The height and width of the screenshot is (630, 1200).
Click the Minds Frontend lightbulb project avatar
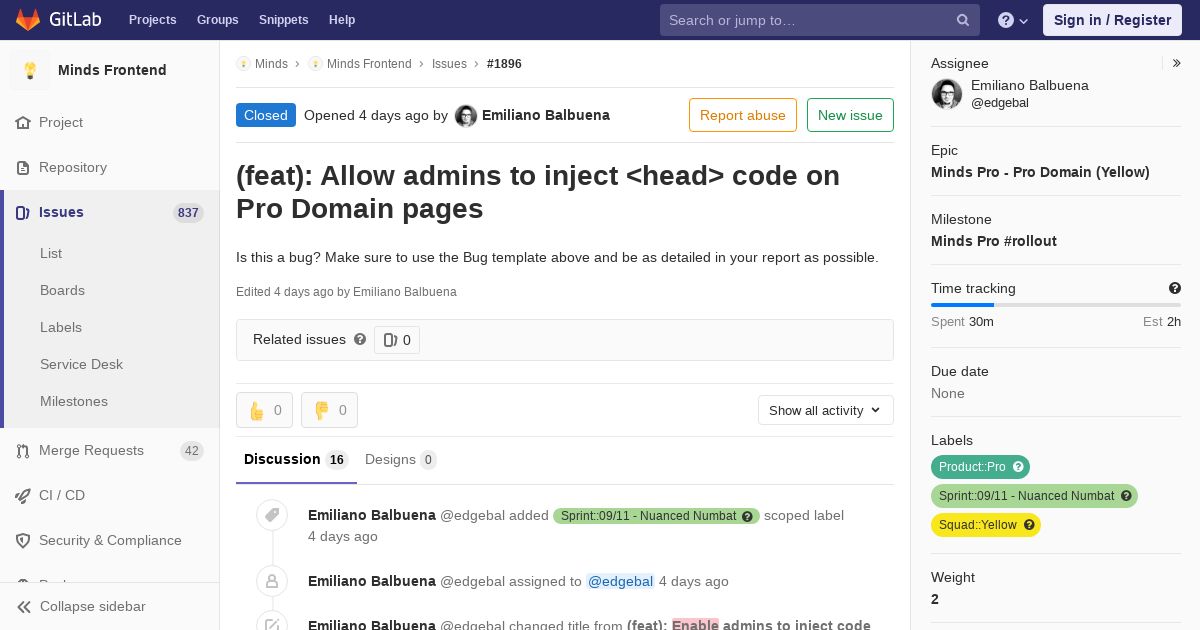(x=30, y=70)
